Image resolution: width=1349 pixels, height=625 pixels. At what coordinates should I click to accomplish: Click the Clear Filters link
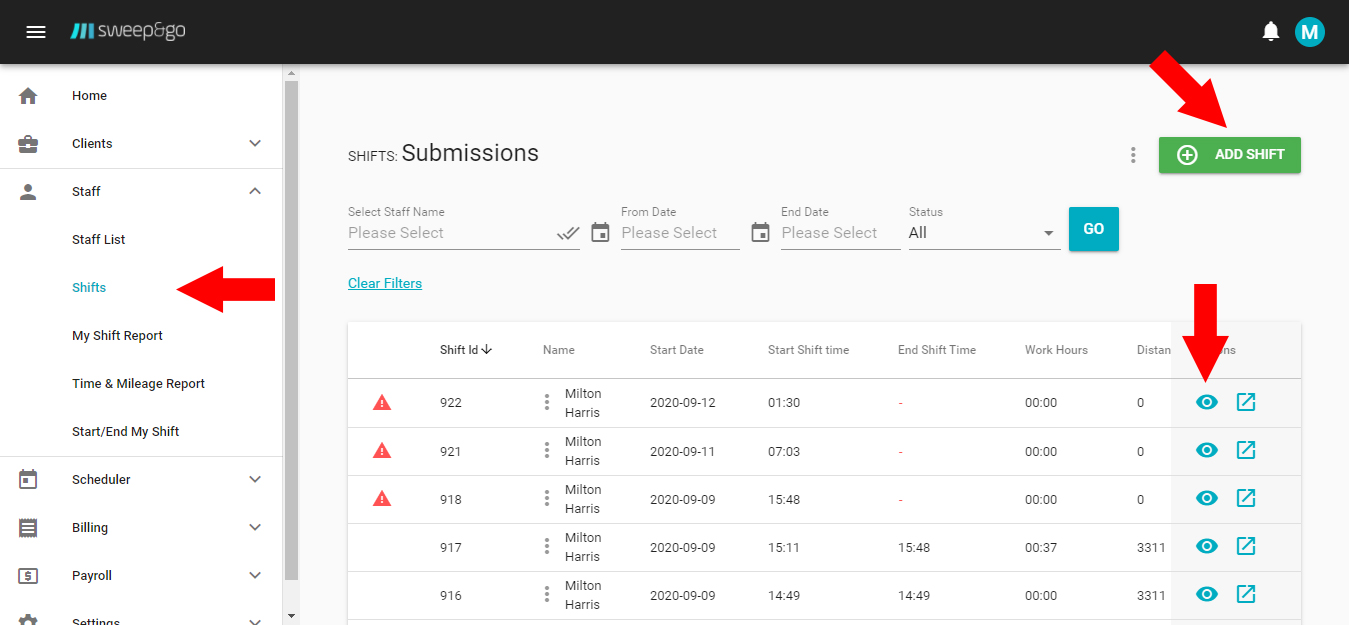pyautogui.click(x=385, y=284)
